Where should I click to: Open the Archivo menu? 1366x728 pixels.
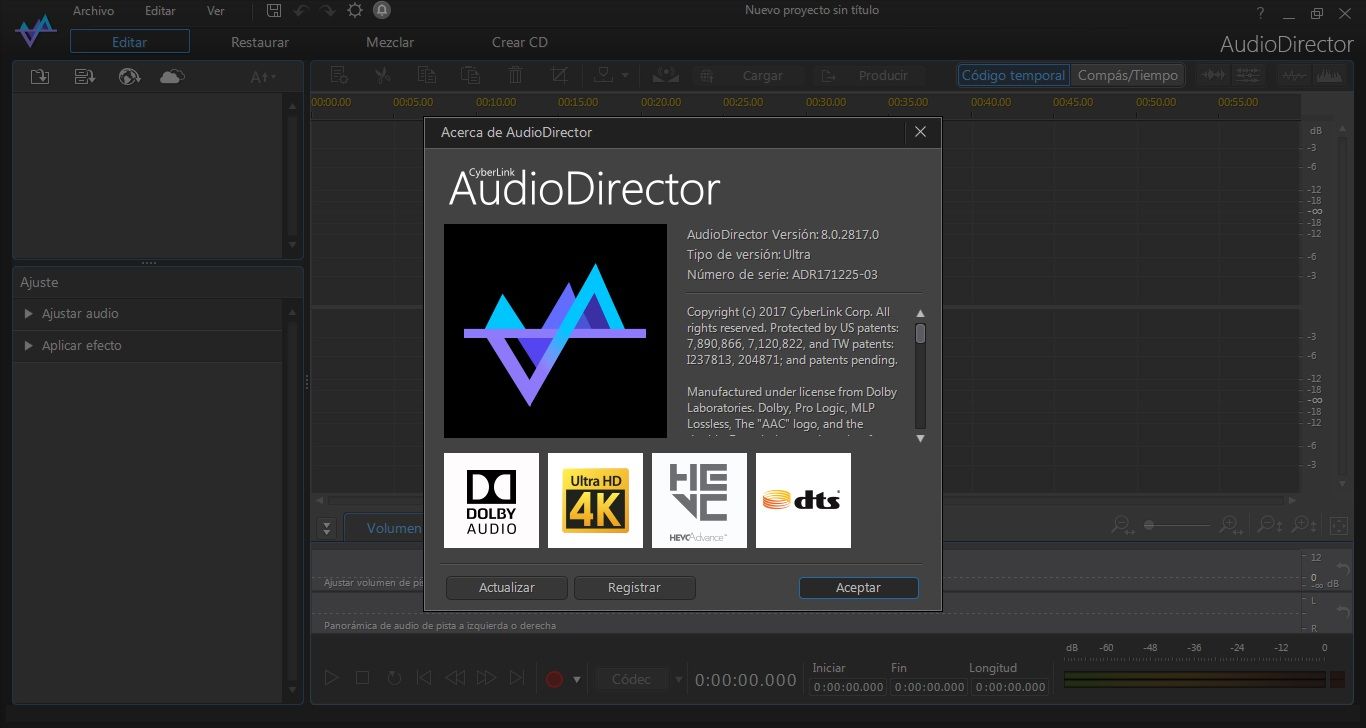pos(93,11)
